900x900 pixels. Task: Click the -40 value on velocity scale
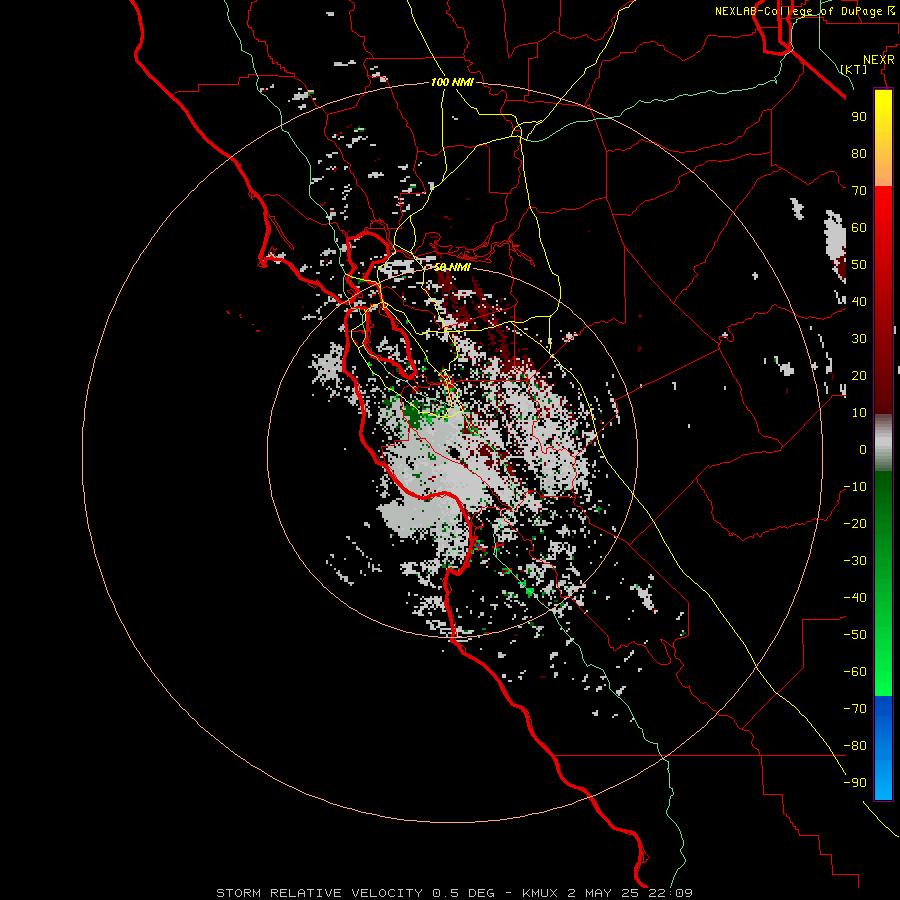point(855,598)
